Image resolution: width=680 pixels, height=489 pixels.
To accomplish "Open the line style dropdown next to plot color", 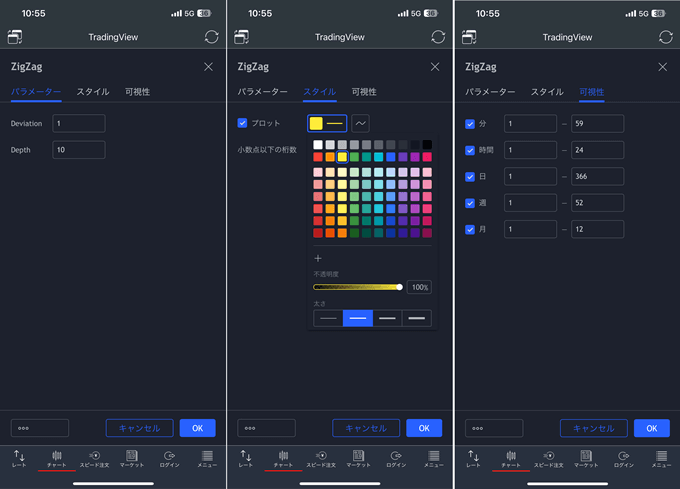I will [360, 123].
